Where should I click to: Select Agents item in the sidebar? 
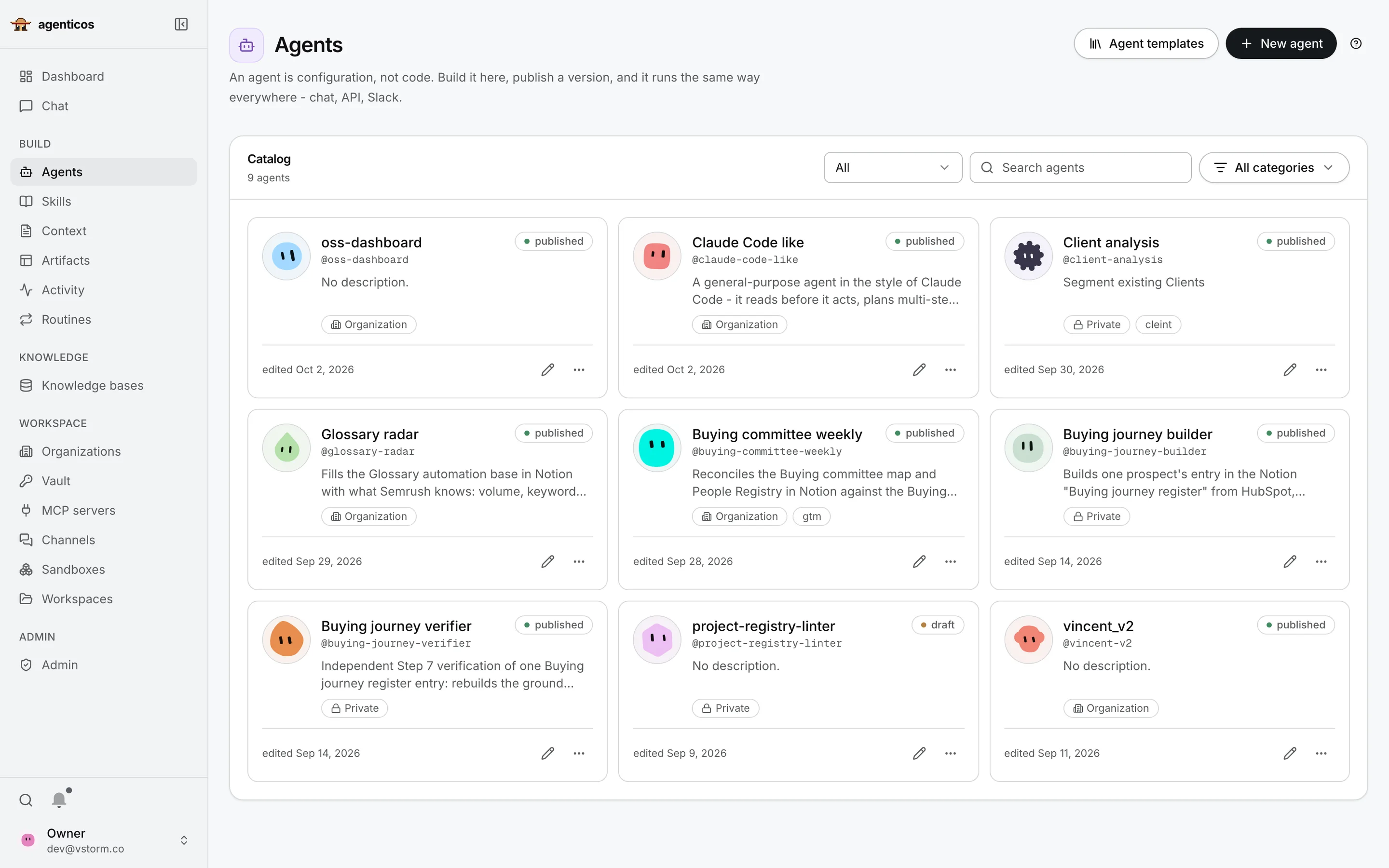point(104,172)
